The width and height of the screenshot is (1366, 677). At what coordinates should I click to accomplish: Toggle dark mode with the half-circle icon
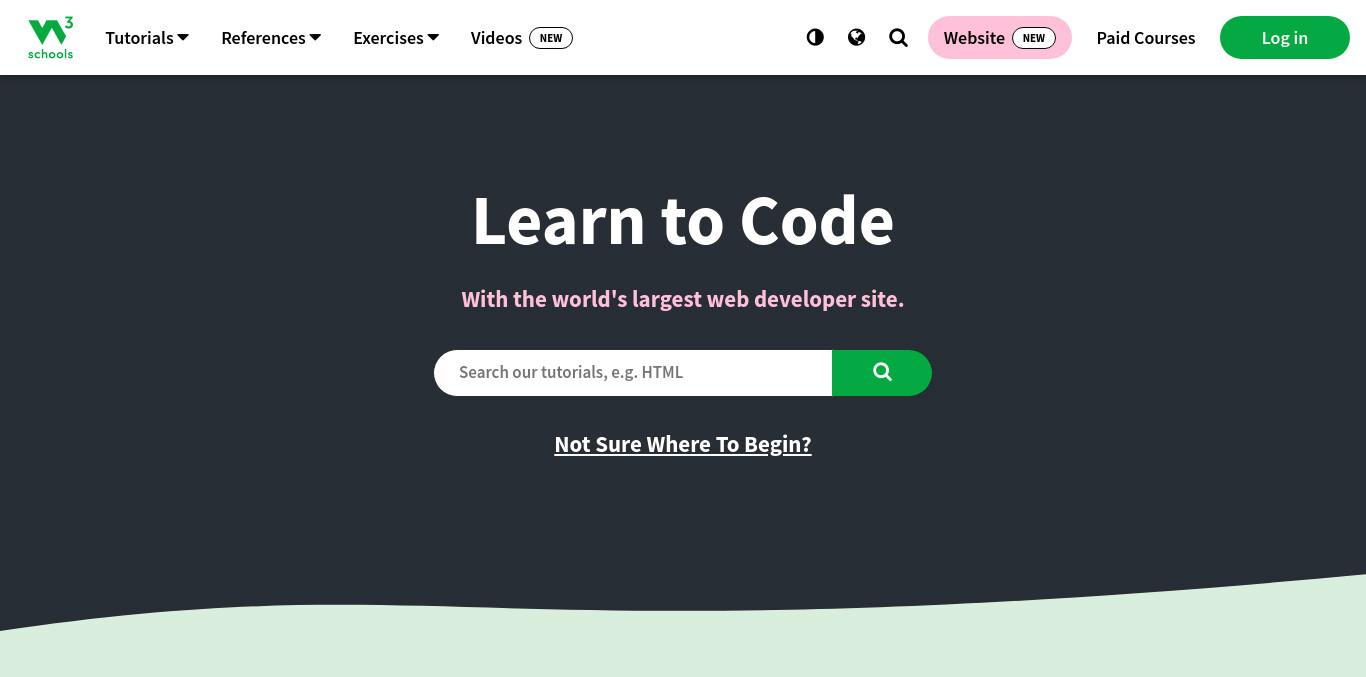(815, 37)
